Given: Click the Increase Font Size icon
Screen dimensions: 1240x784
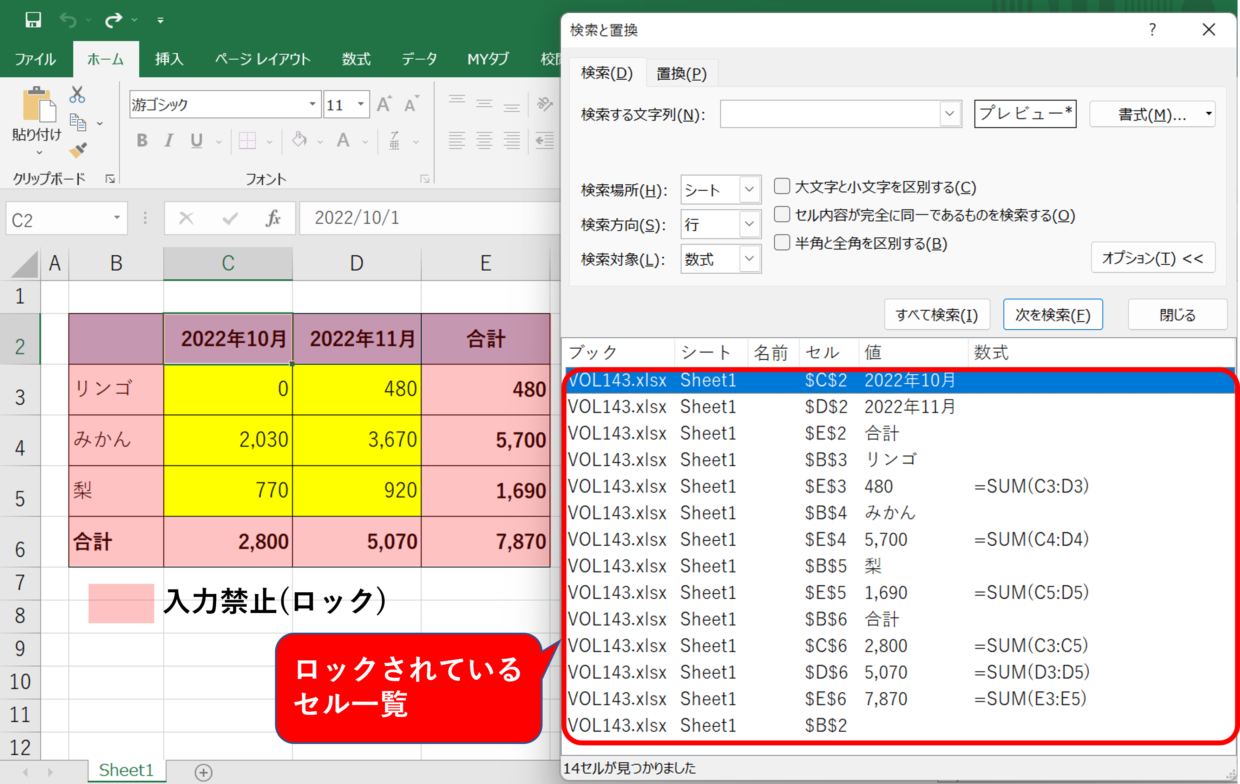Looking at the screenshot, I should click(386, 105).
